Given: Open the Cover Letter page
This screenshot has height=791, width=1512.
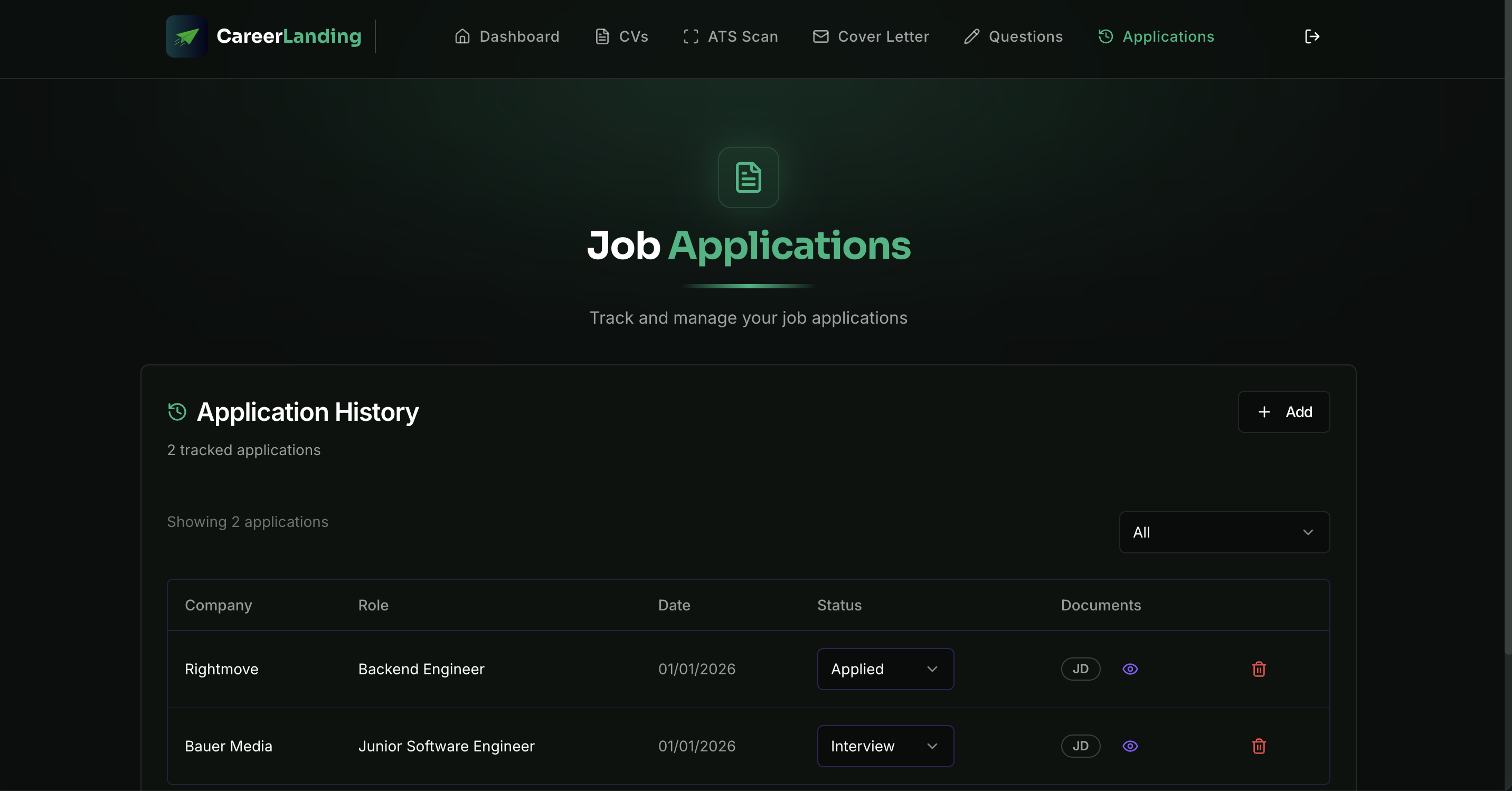Looking at the screenshot, I should point(871,36).
